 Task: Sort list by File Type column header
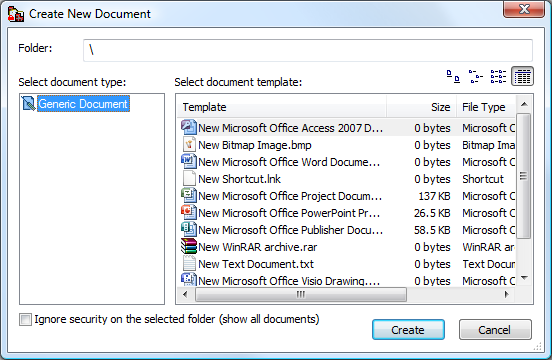click(x=486, y=107)
